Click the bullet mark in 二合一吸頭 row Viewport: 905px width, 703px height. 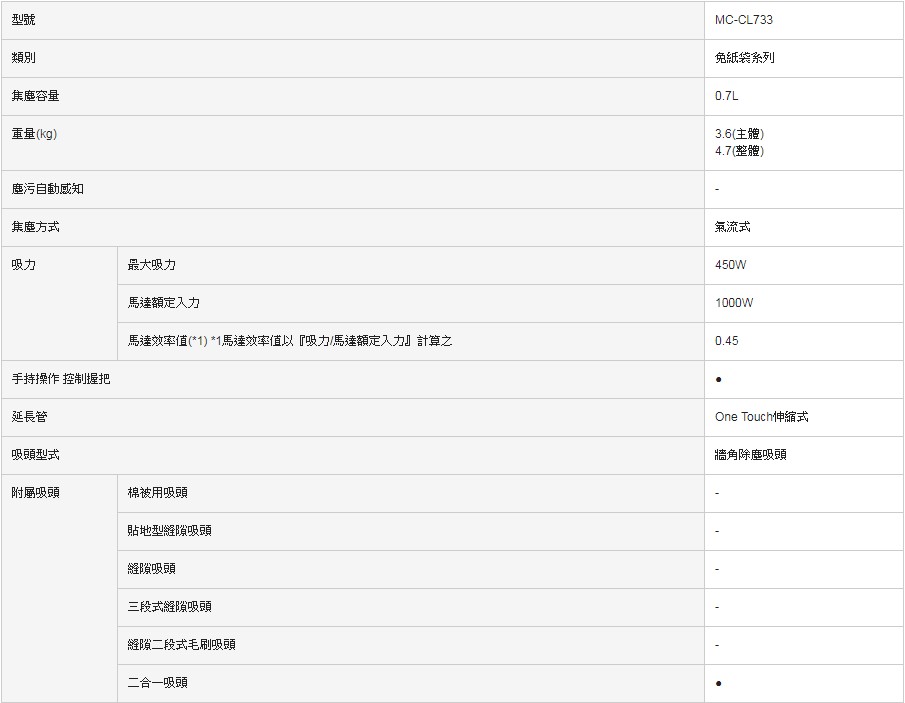(x=719, y=683)
